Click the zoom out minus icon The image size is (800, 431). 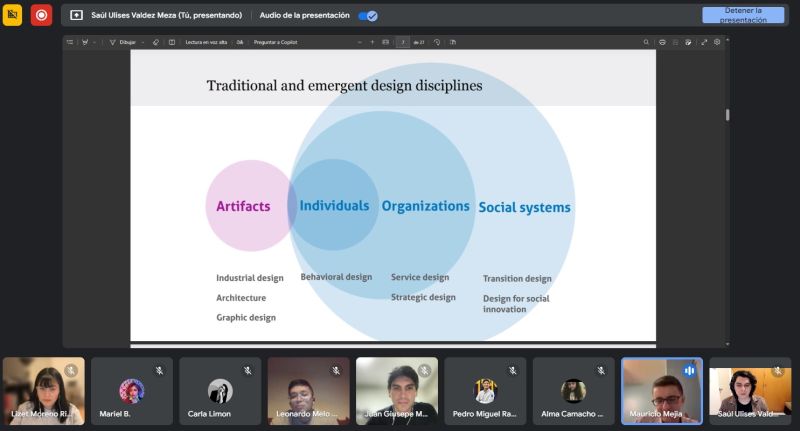(359, 42)
